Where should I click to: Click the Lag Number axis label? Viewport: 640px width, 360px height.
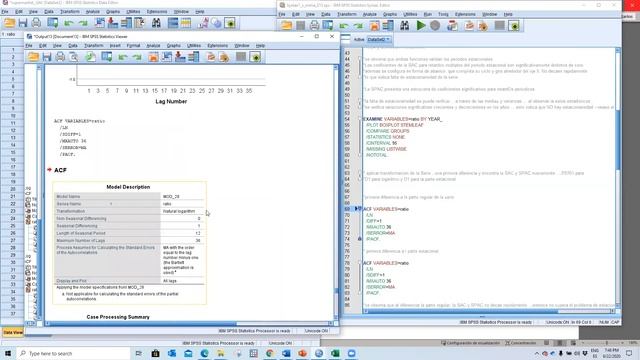pyautogui.click(x=171, y=102)
